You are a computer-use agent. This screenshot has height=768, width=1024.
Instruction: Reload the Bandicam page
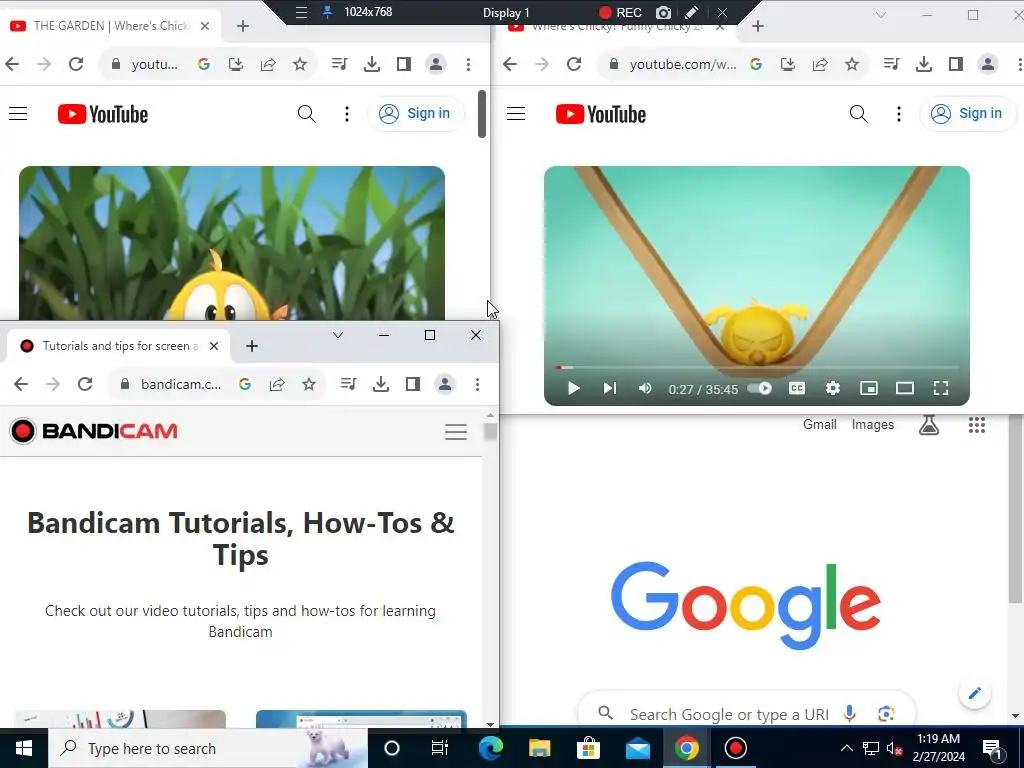point(85,384)
